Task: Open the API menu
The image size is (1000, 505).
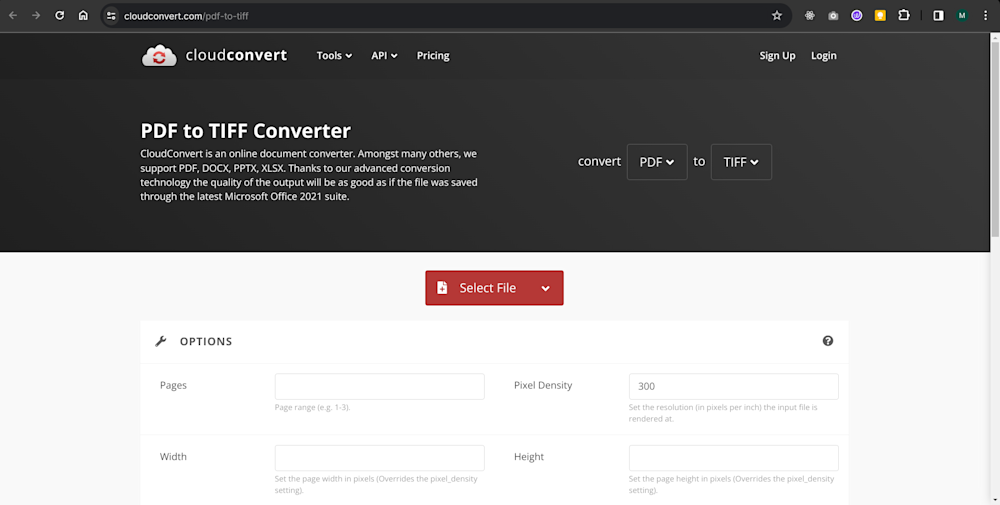Action: tap(384, 55)
